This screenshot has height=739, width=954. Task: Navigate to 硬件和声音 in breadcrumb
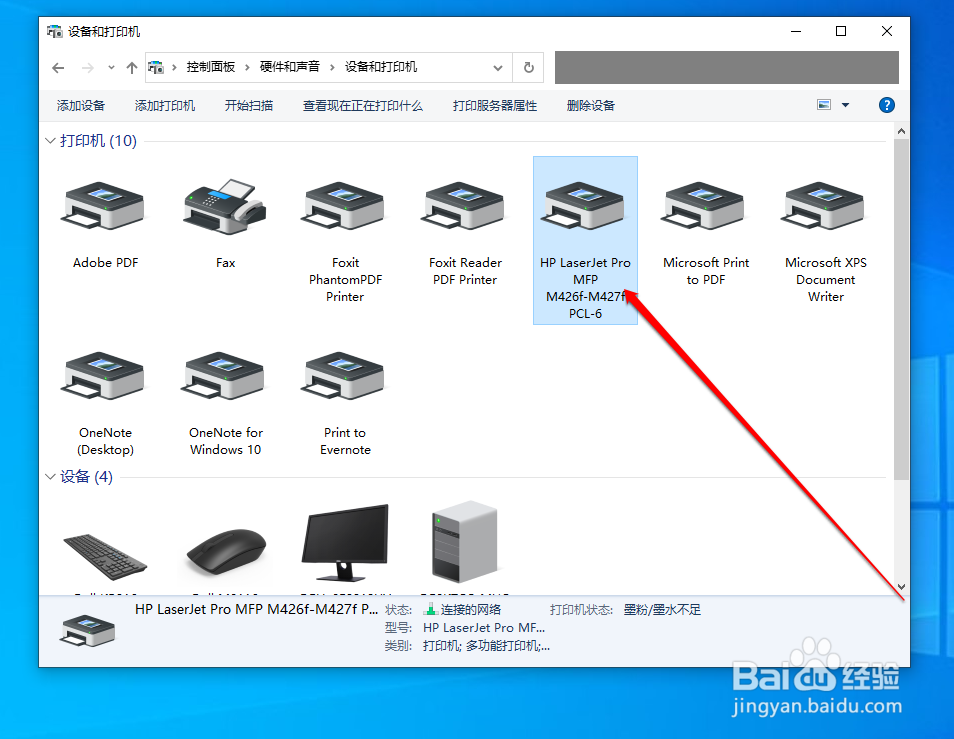coord(290,67)
